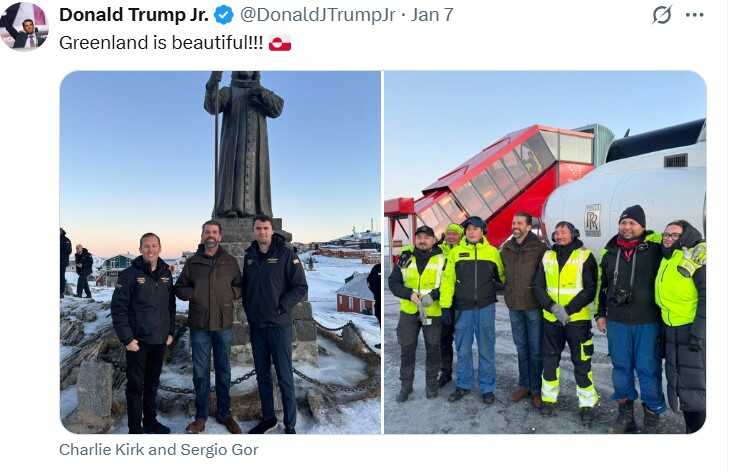Screen dimensions: 729x472
Task: Open the three-dot more options menu
Action: click(x=695, y=15)
